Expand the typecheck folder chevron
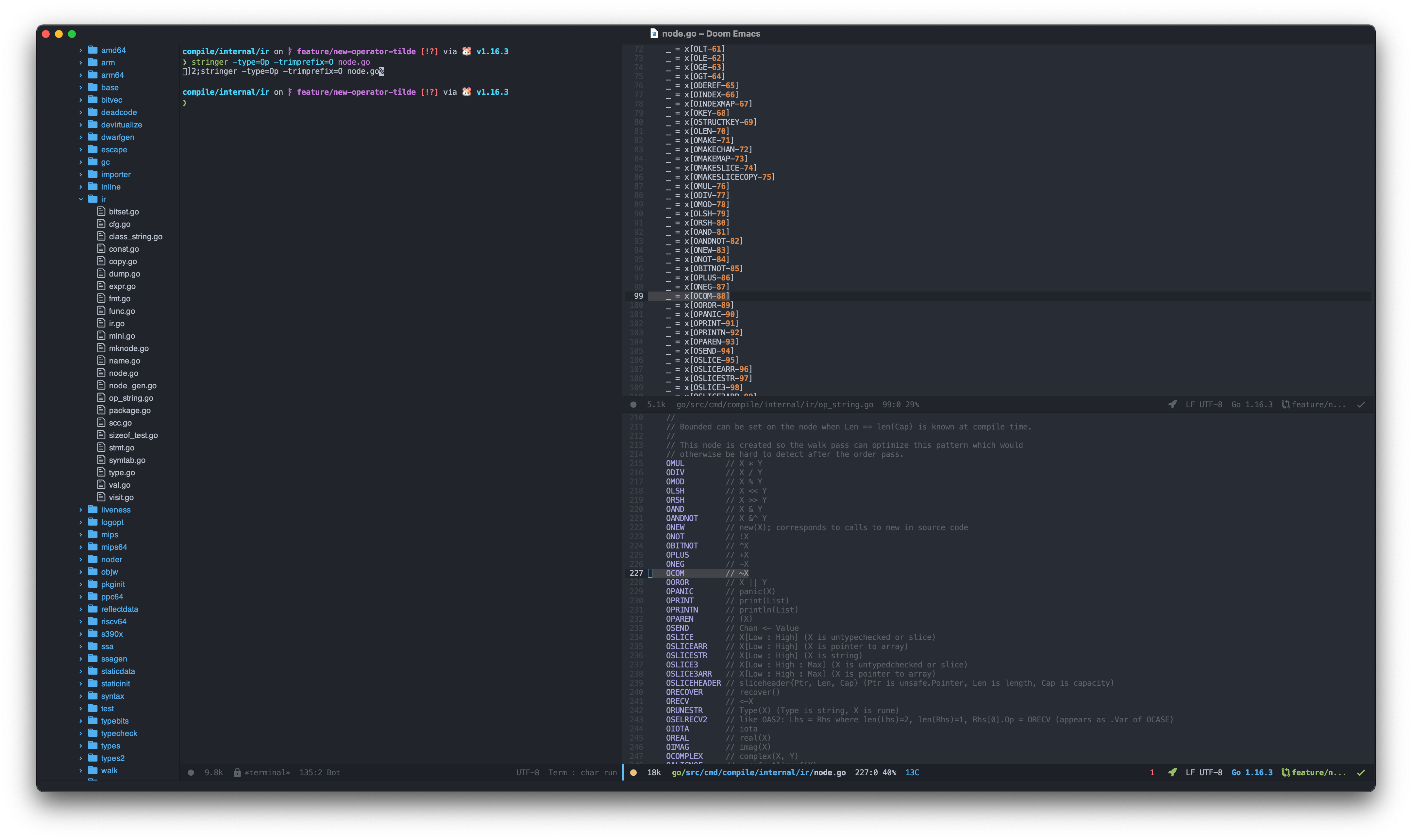This screenshot has height=840, width=1412. tap(81, 733)
